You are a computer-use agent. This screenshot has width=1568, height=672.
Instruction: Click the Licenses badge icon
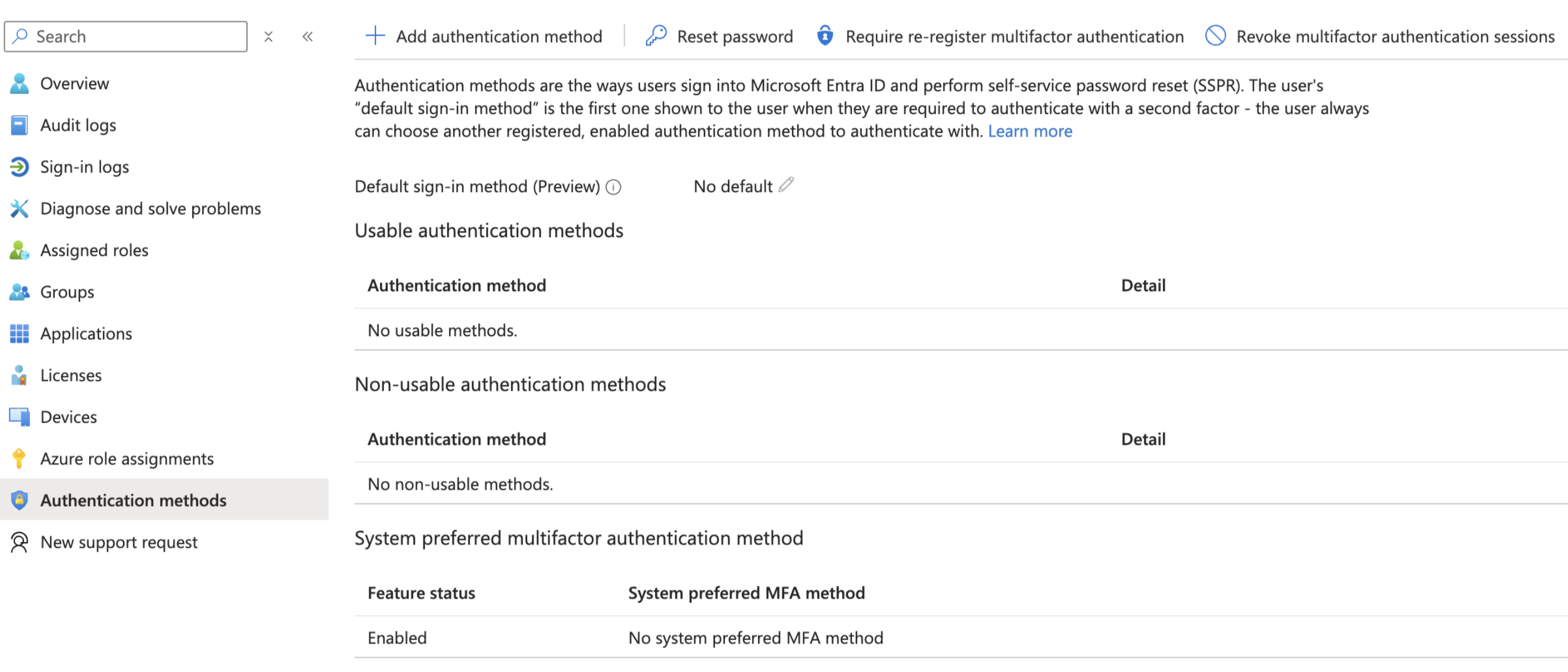(x=19, y=375)
